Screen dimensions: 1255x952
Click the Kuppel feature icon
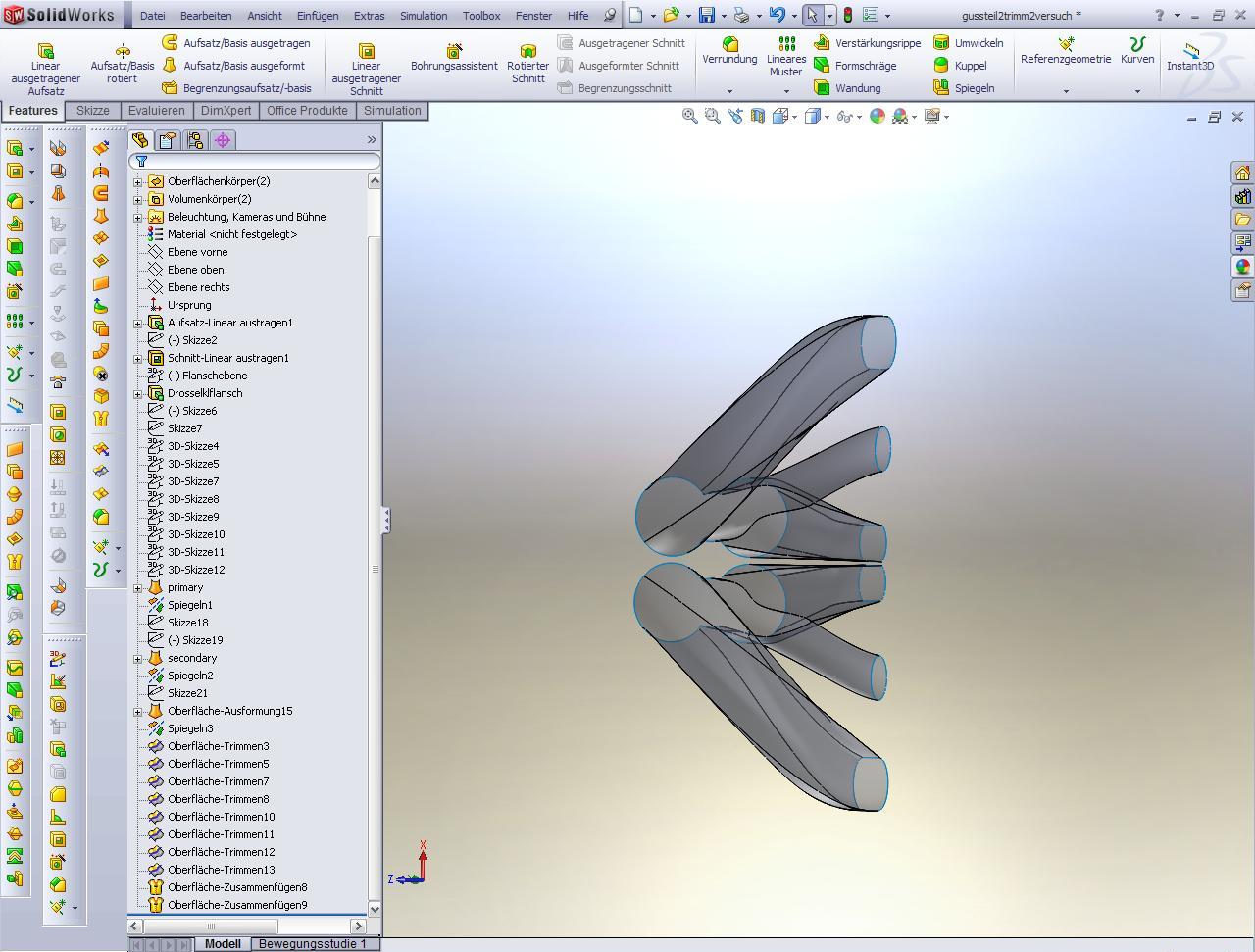(x=941, y=66)
